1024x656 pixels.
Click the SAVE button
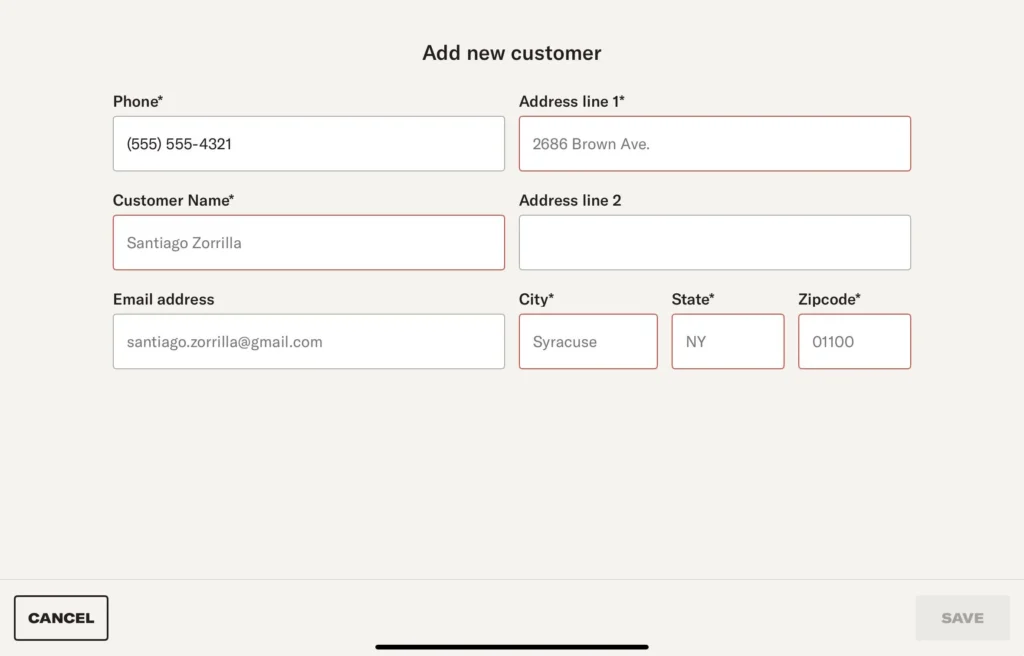(962, 618)
